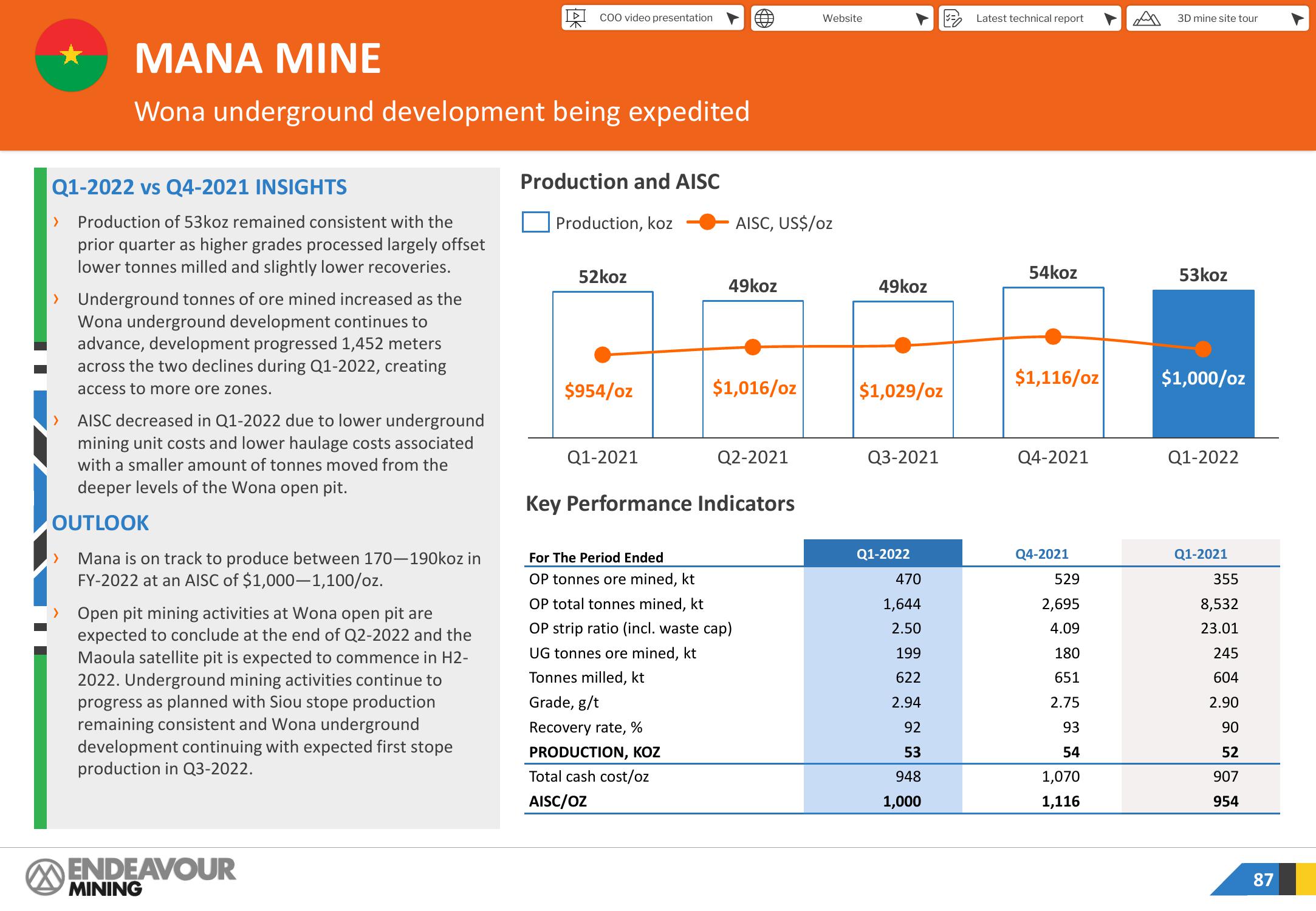Viewport: 1316px width, 911px height.
Task: Click the Key Performance Indicators heading
Action: click(x=660, y=503)
